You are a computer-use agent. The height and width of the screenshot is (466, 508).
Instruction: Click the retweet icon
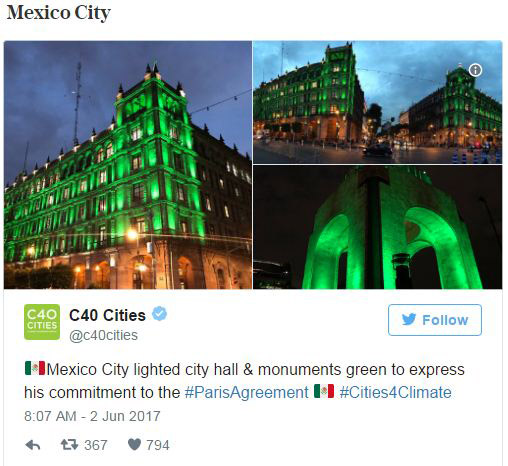tap(69, 444)
